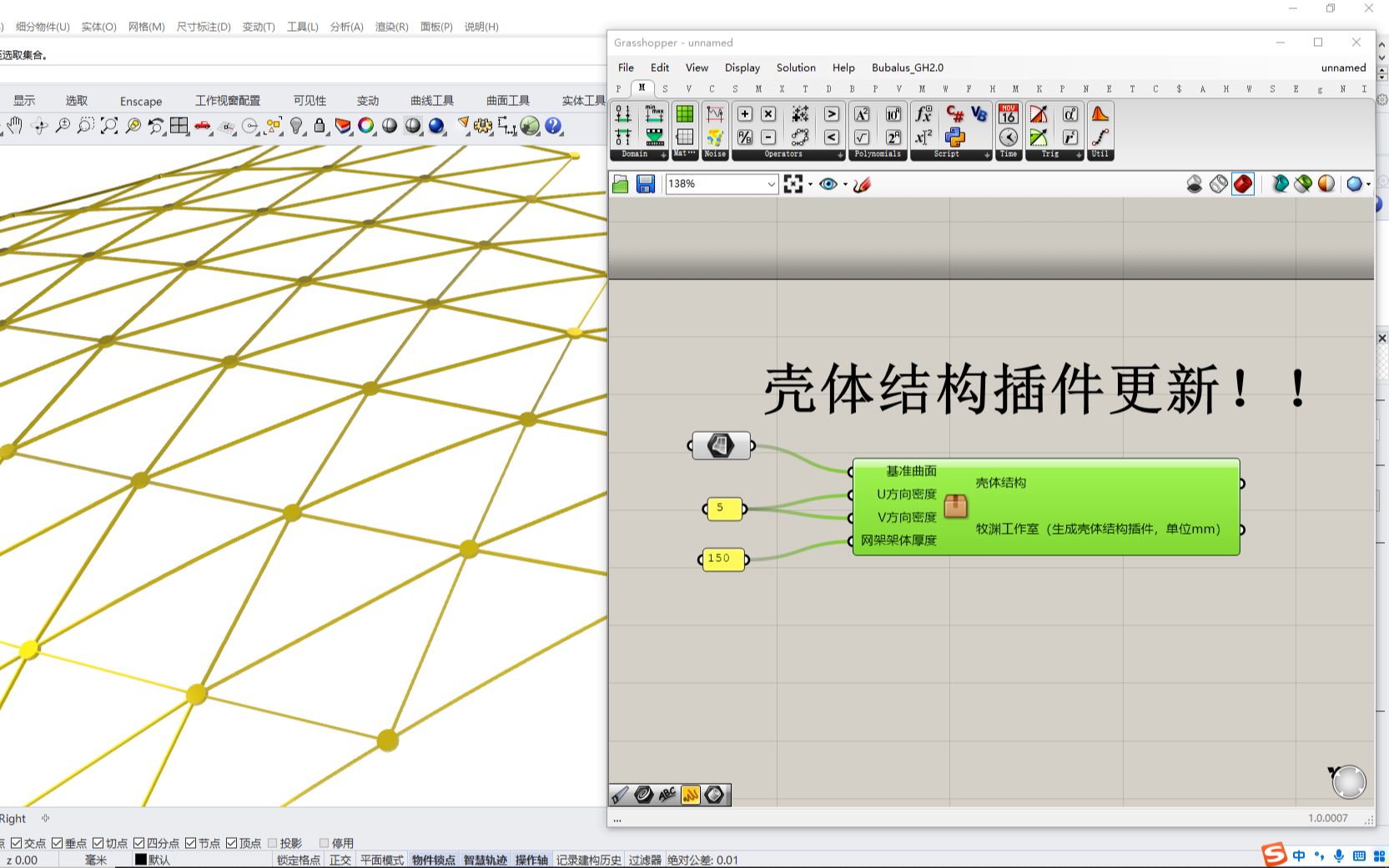
Task: Open the C# script component
Action: [x=954, y=114]
